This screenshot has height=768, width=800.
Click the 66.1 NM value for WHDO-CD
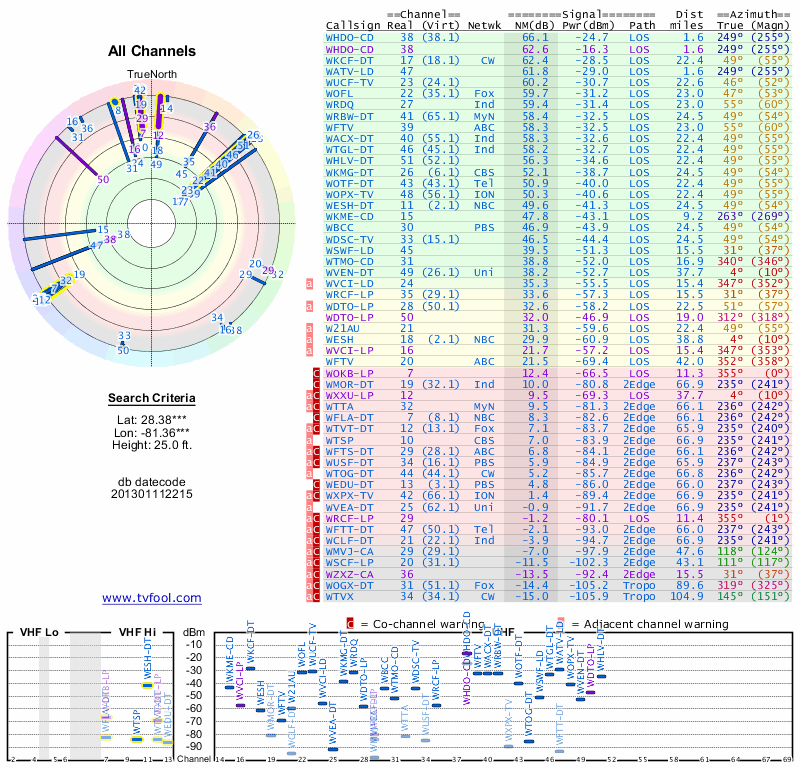point(535,38)
